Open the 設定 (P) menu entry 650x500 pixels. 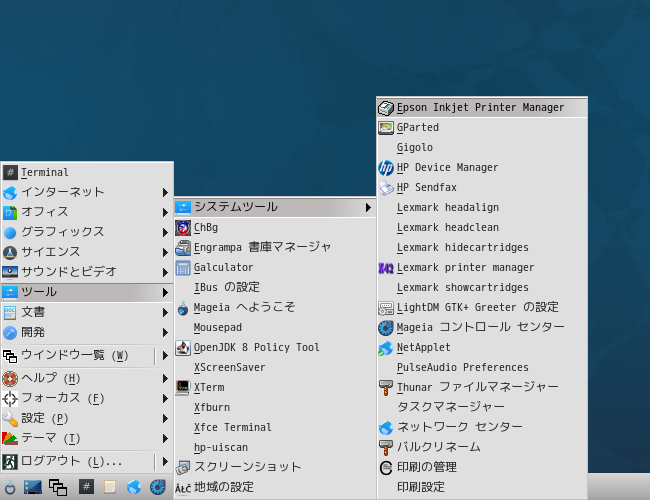87,418
